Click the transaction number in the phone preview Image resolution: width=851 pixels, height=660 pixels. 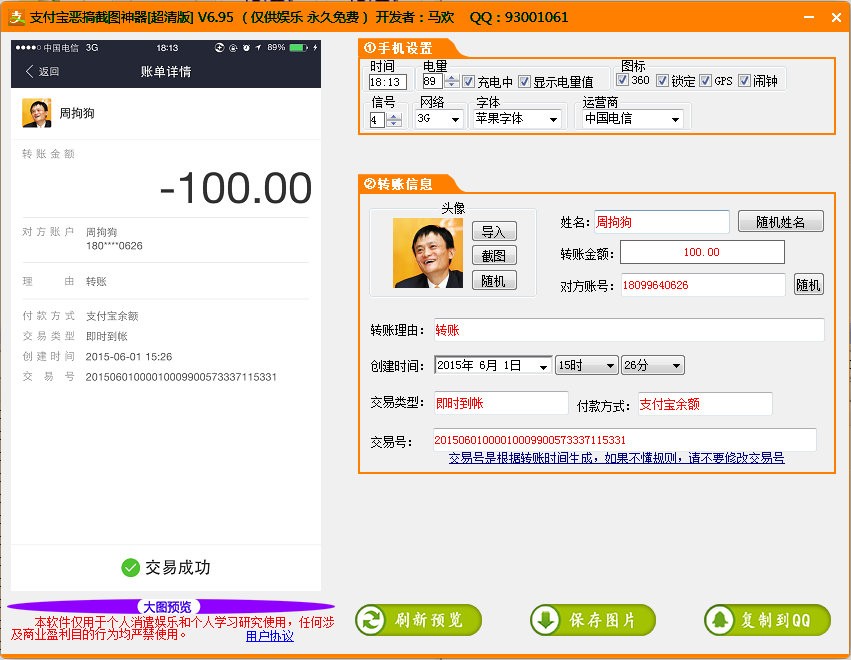click(x=181, y=377)
